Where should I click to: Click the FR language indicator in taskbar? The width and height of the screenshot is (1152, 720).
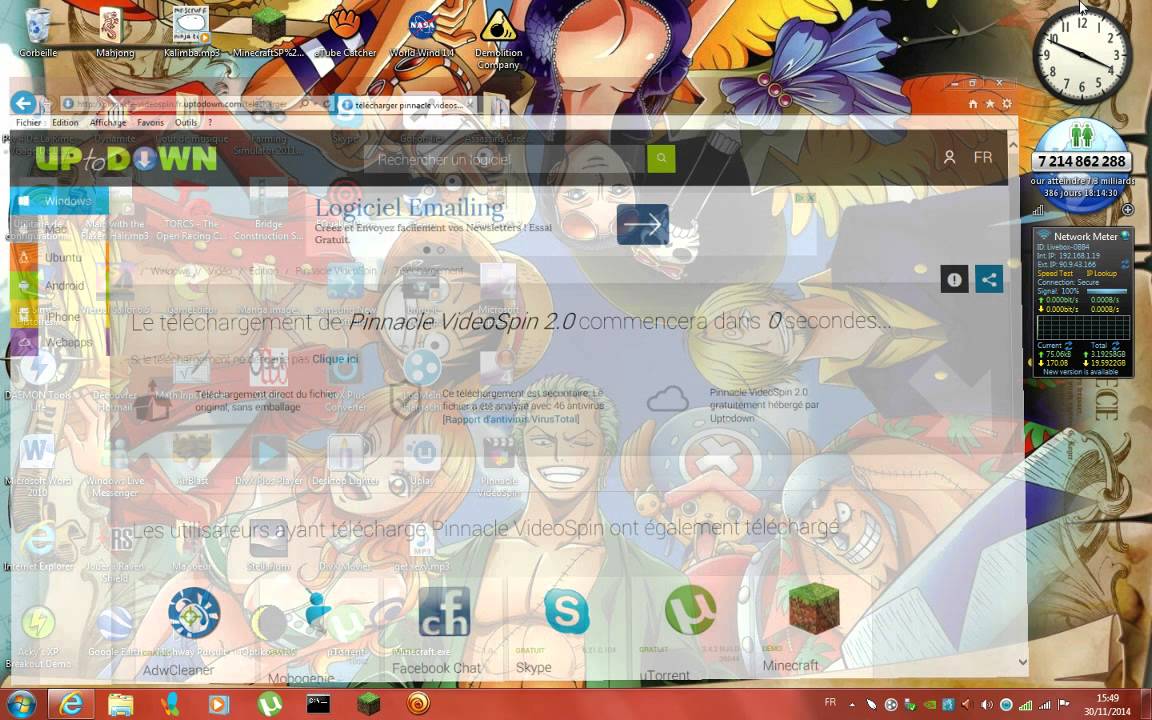pos(830,702)
